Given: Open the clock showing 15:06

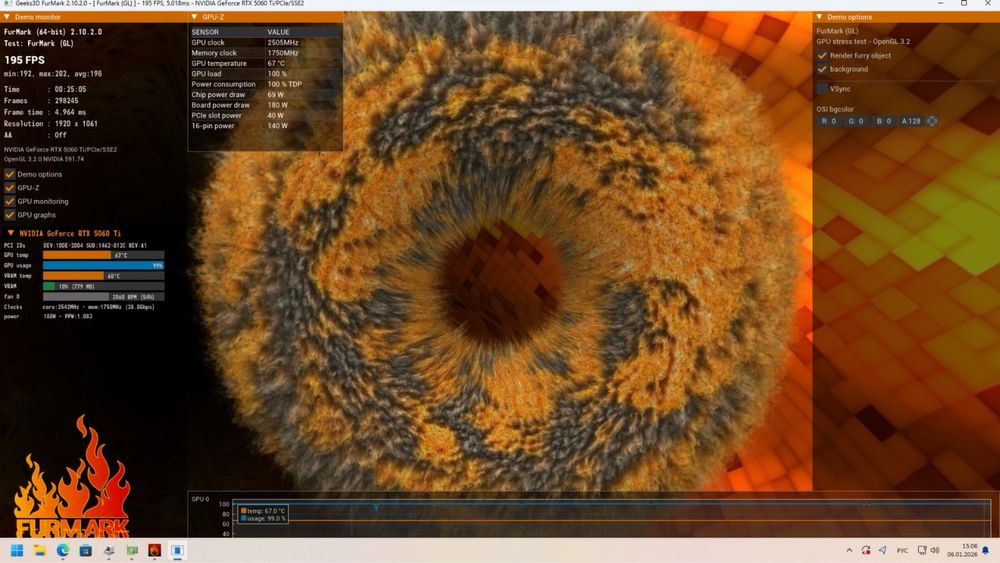Looking at the screenshot, I should 962,550.
